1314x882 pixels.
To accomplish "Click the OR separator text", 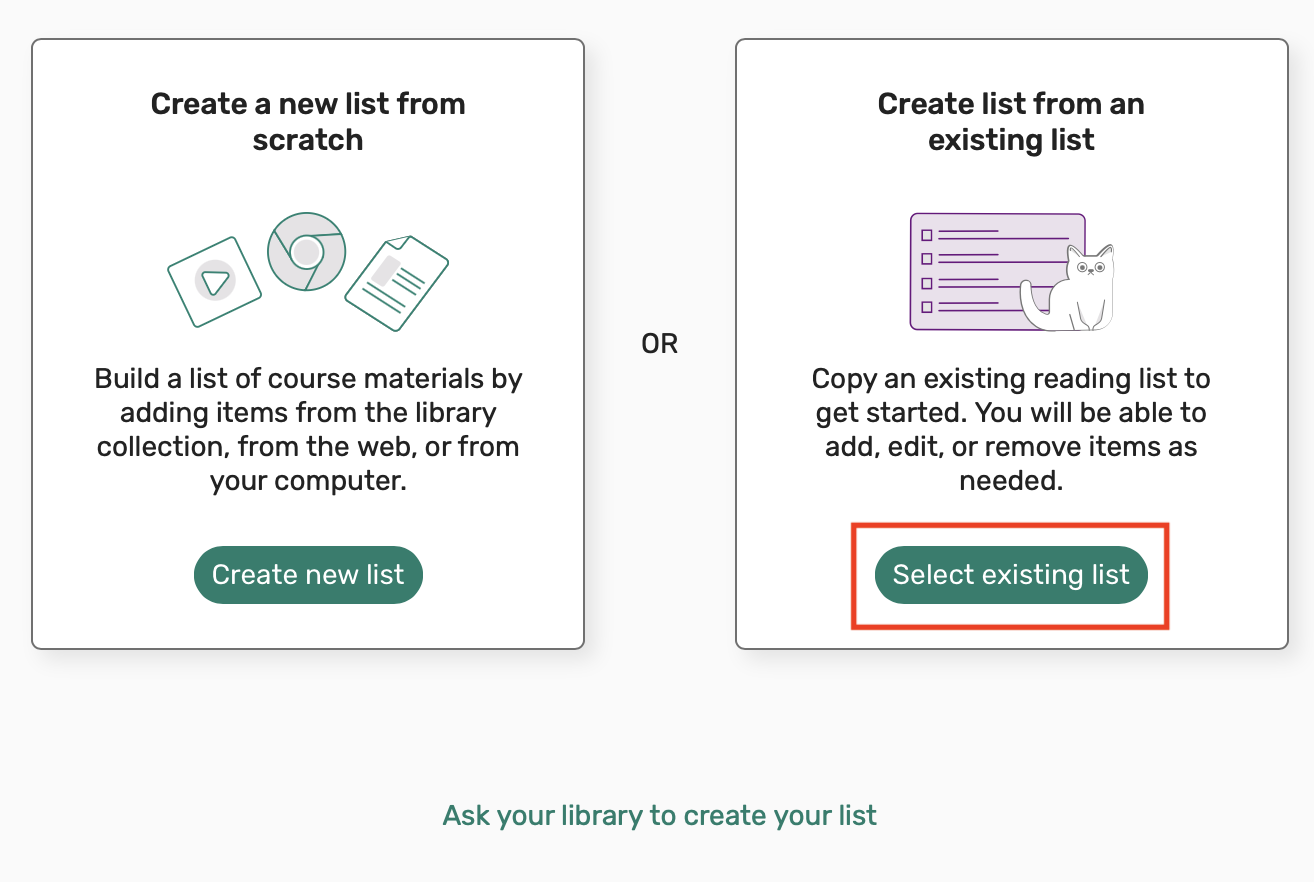I will click(659, 344).
